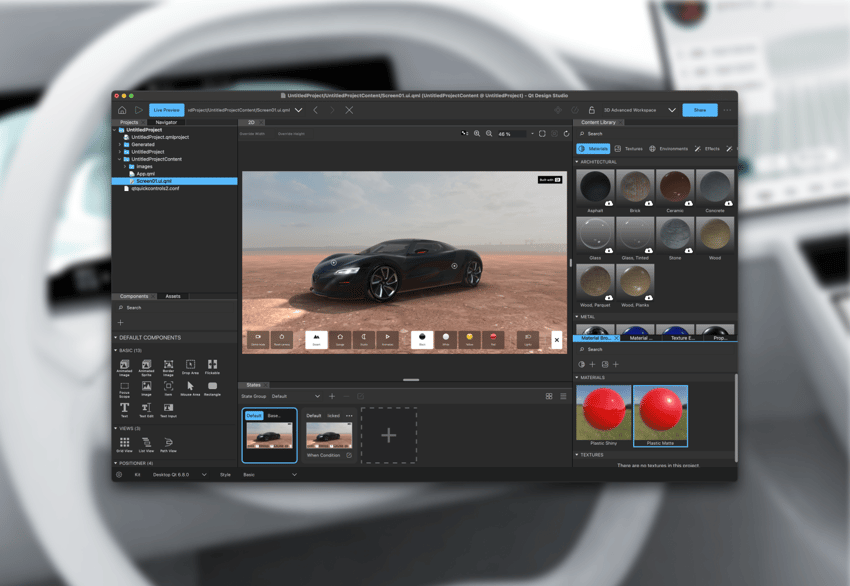Viewport: 850px width, 586px height.
Task: Click the zoom-in magnifier above the canvas
Action: pos(477,133)
